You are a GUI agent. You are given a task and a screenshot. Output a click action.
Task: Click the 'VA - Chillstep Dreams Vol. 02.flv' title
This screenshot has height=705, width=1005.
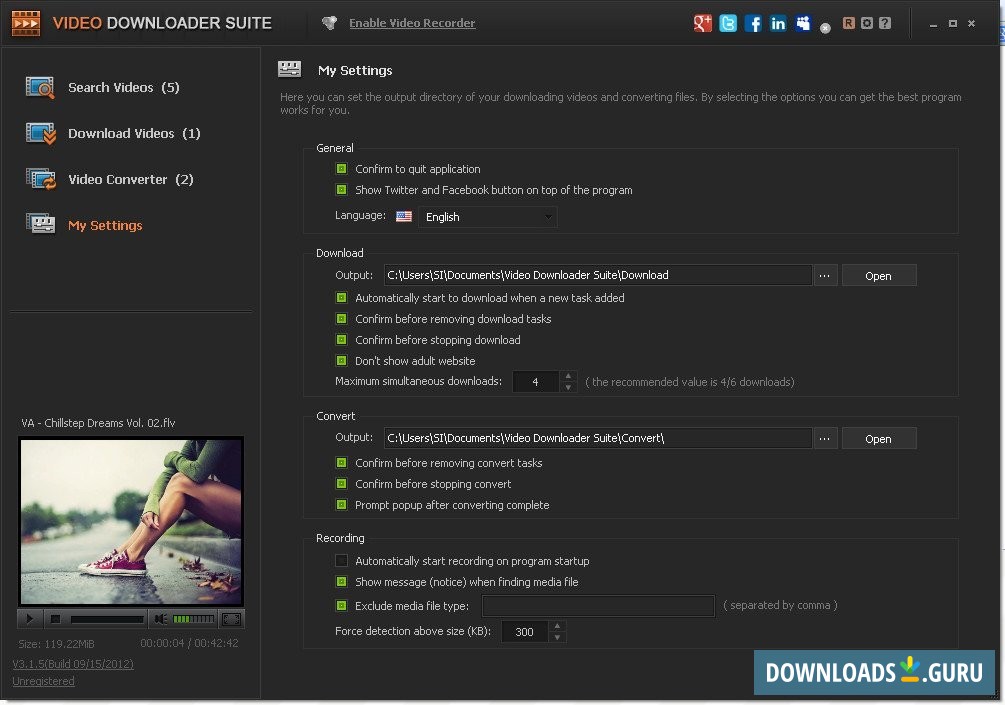(x=98, y=423)
